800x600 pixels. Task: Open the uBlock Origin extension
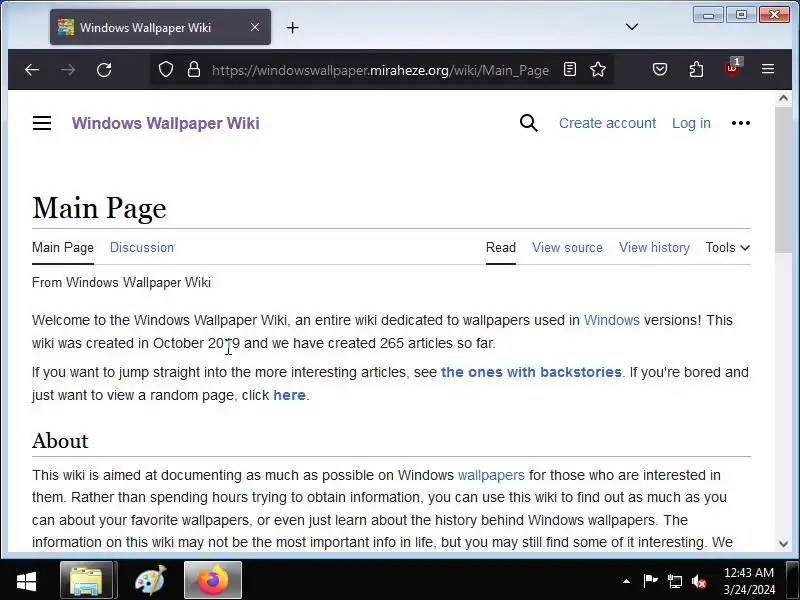coord(733,67)
